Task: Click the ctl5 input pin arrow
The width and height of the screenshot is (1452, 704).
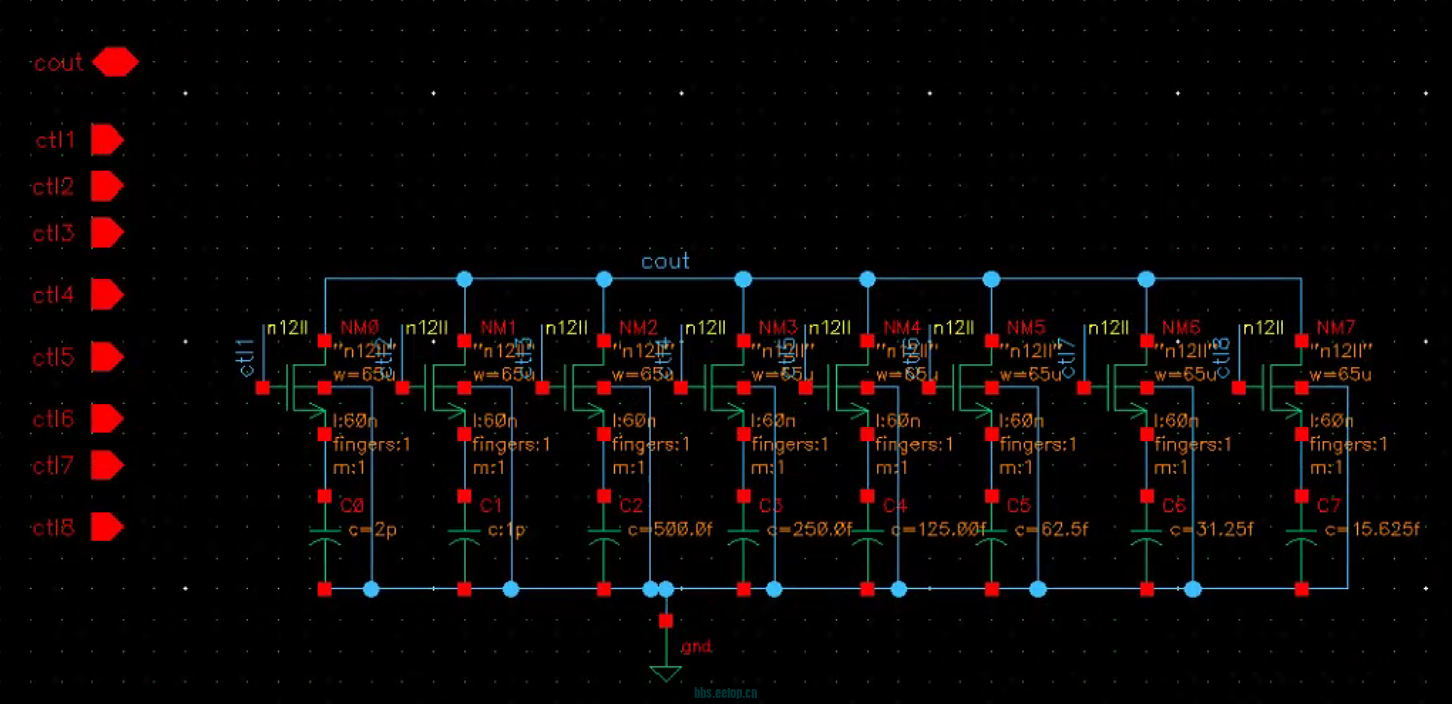Action: pos(107,357)
